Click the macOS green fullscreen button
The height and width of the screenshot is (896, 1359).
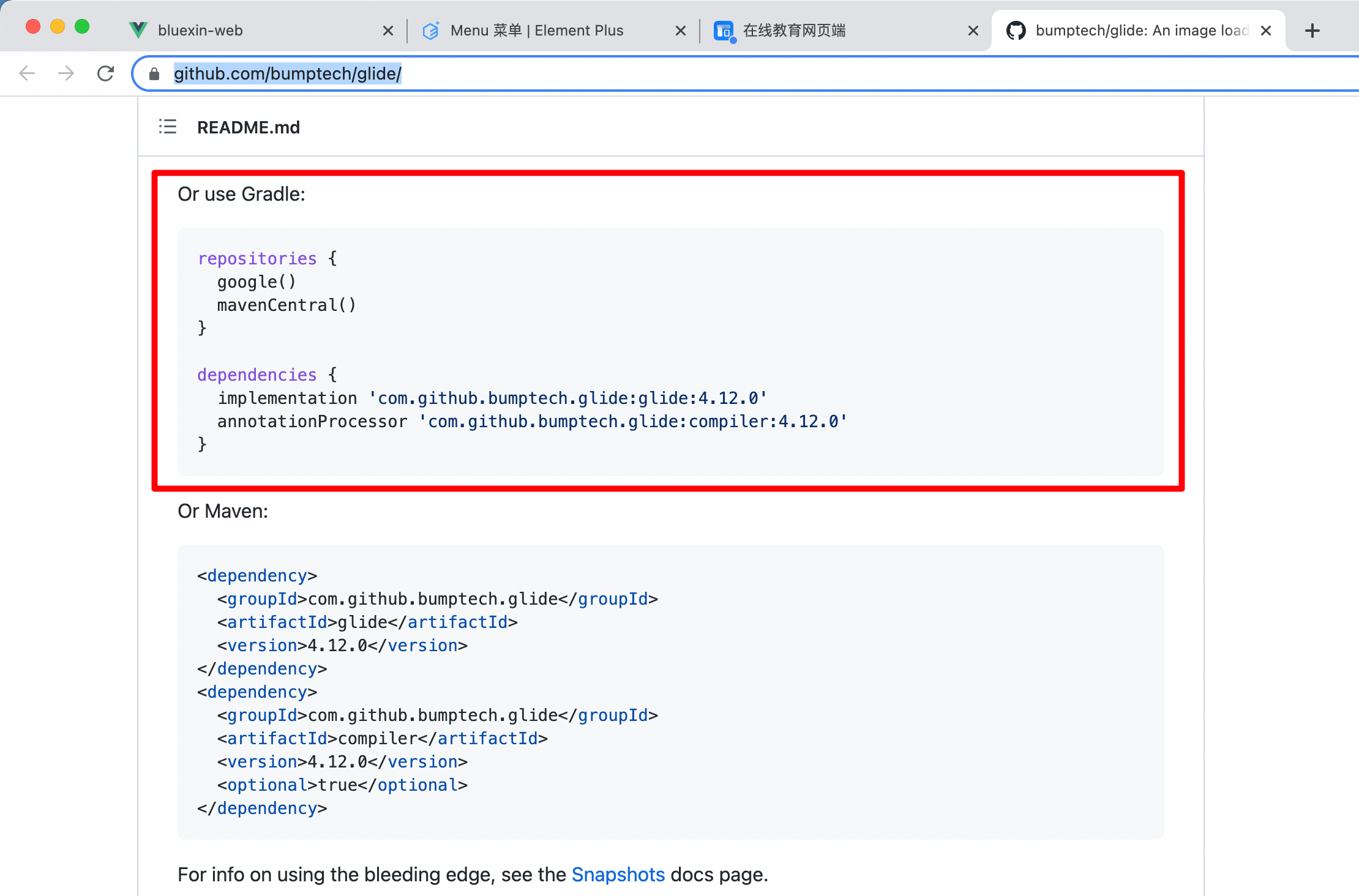(82, 27)
